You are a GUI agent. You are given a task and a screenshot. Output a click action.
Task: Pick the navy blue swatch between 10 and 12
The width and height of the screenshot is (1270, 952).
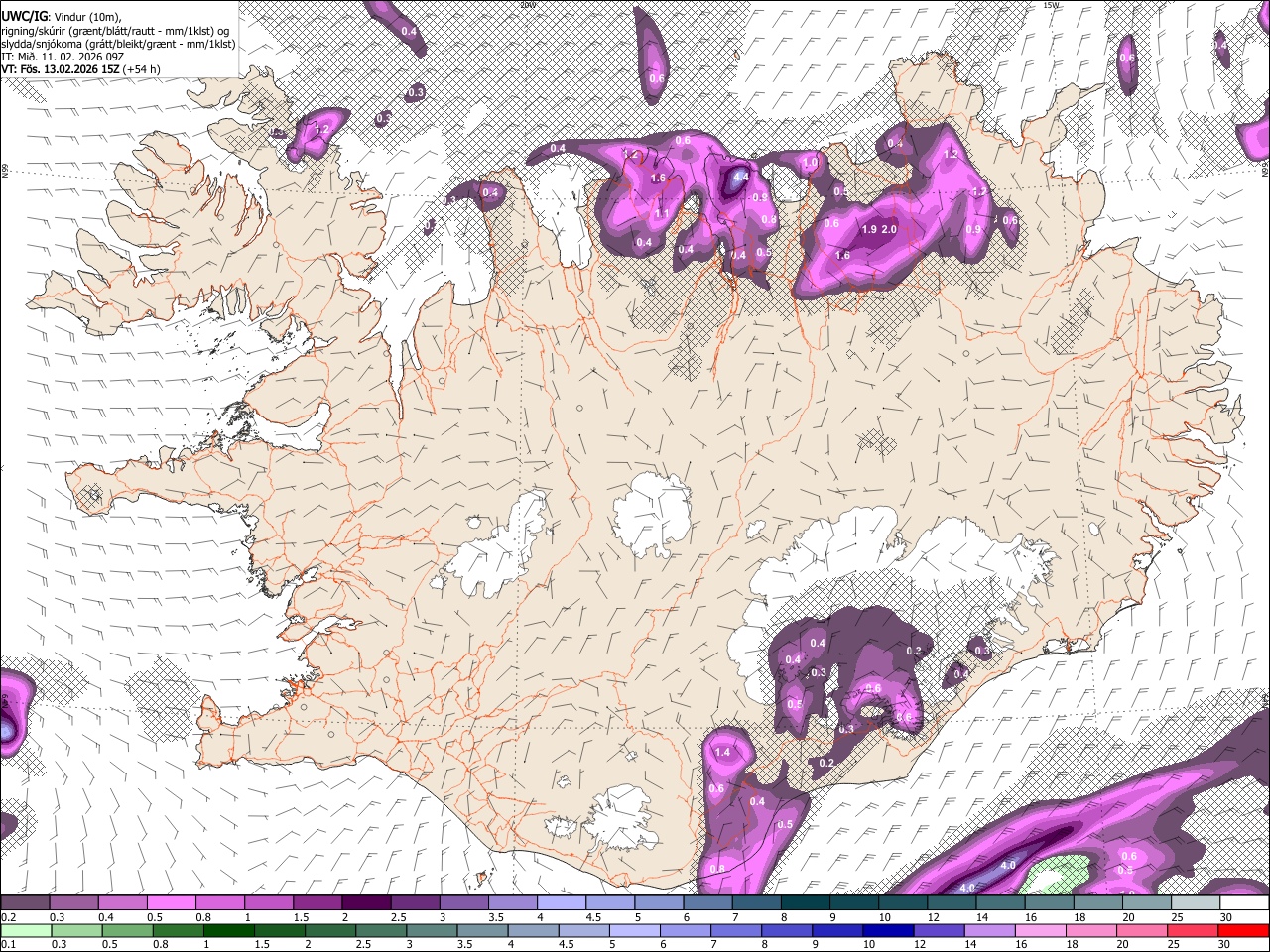pyautogui.click(x=888, y=929)
